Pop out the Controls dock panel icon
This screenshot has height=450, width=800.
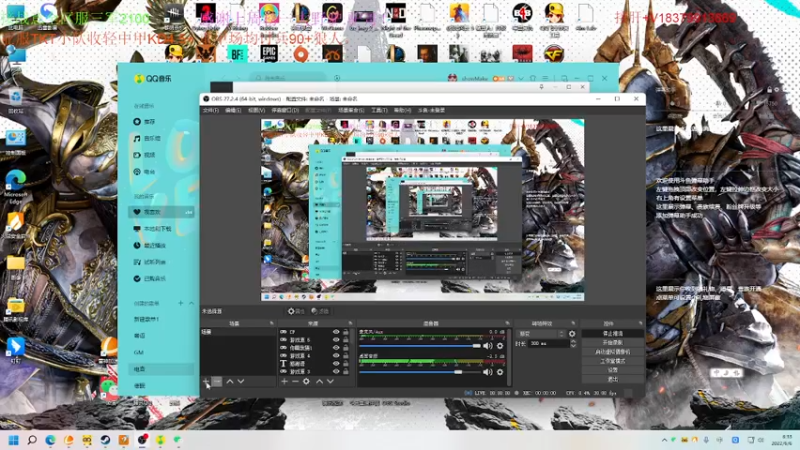[x=640, y=323]
